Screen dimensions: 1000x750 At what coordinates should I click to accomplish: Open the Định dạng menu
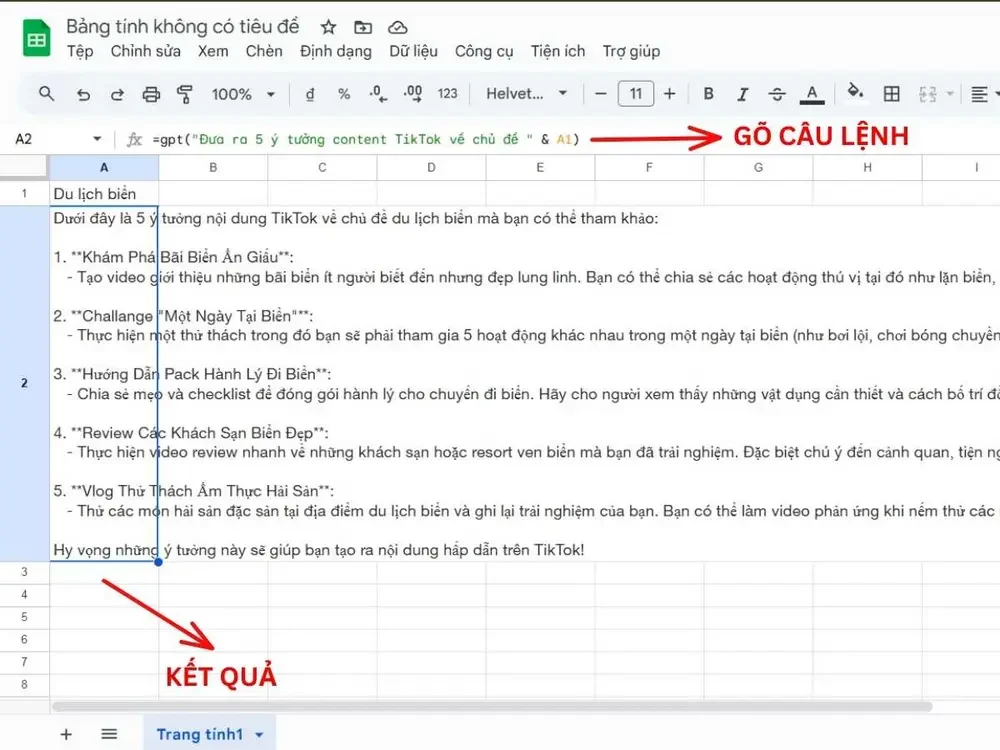[336, 51]
